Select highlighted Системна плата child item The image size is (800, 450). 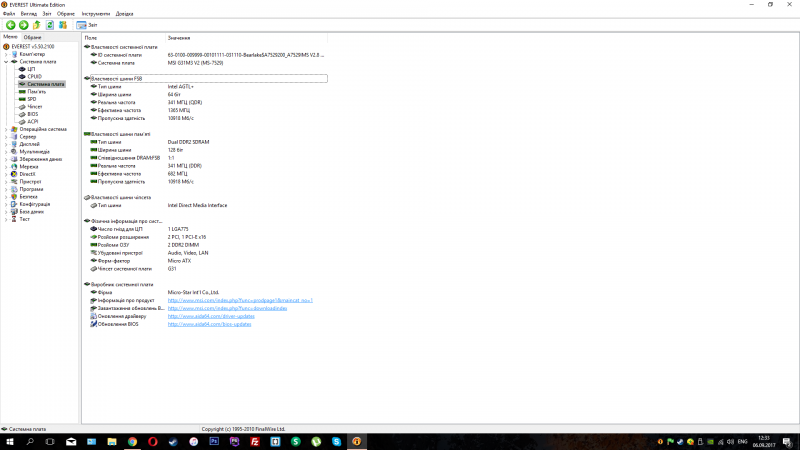click(45, 84)
